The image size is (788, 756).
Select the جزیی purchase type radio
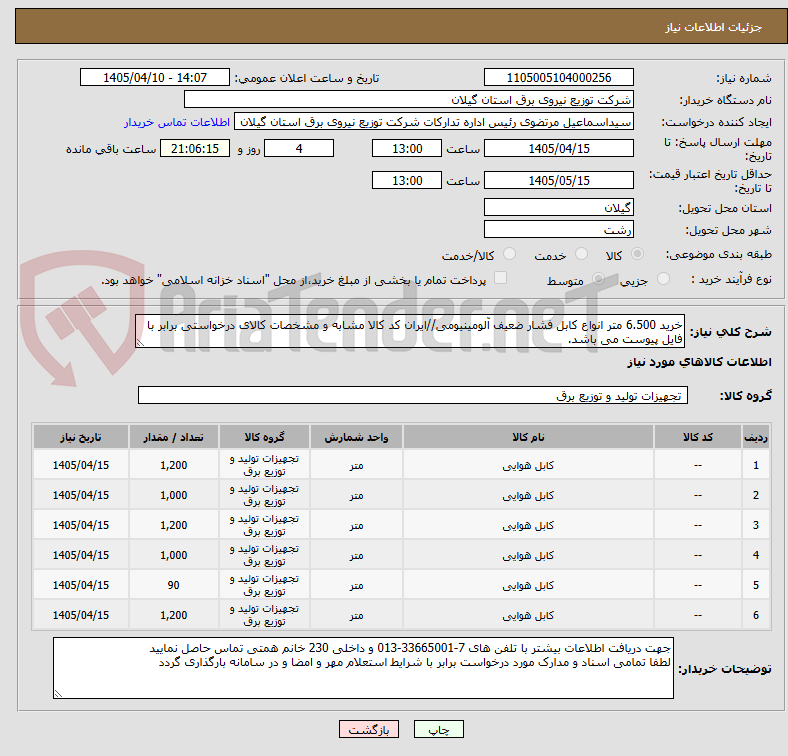(x=663, y=278)
